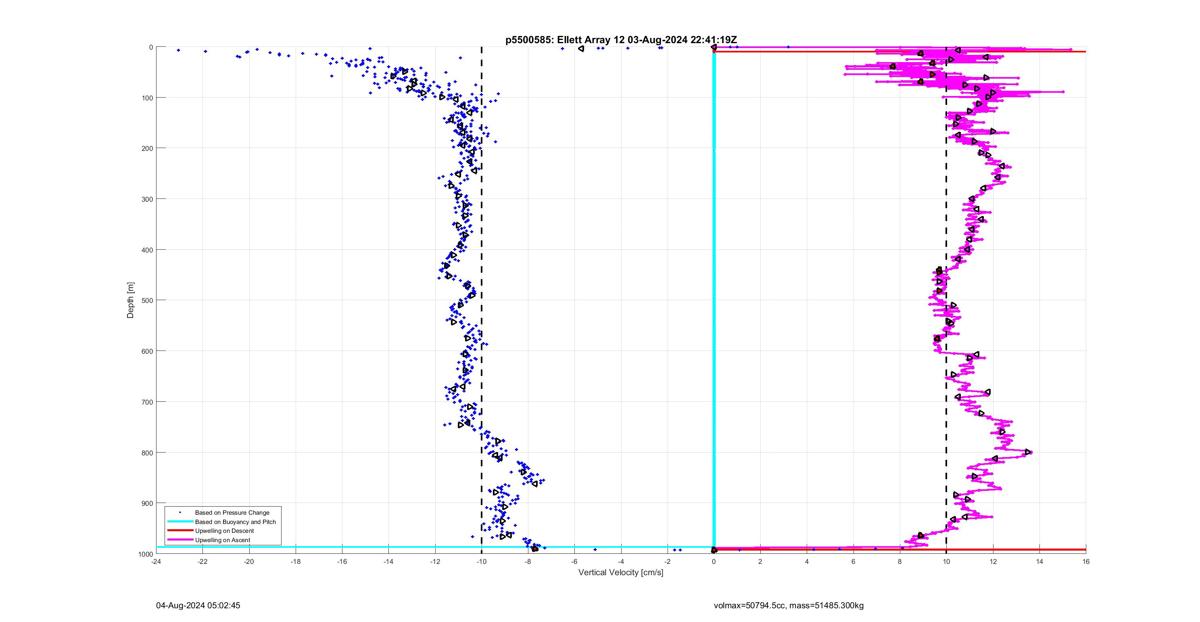Click the '-2' tick on the velocity axis

(668, 561)
